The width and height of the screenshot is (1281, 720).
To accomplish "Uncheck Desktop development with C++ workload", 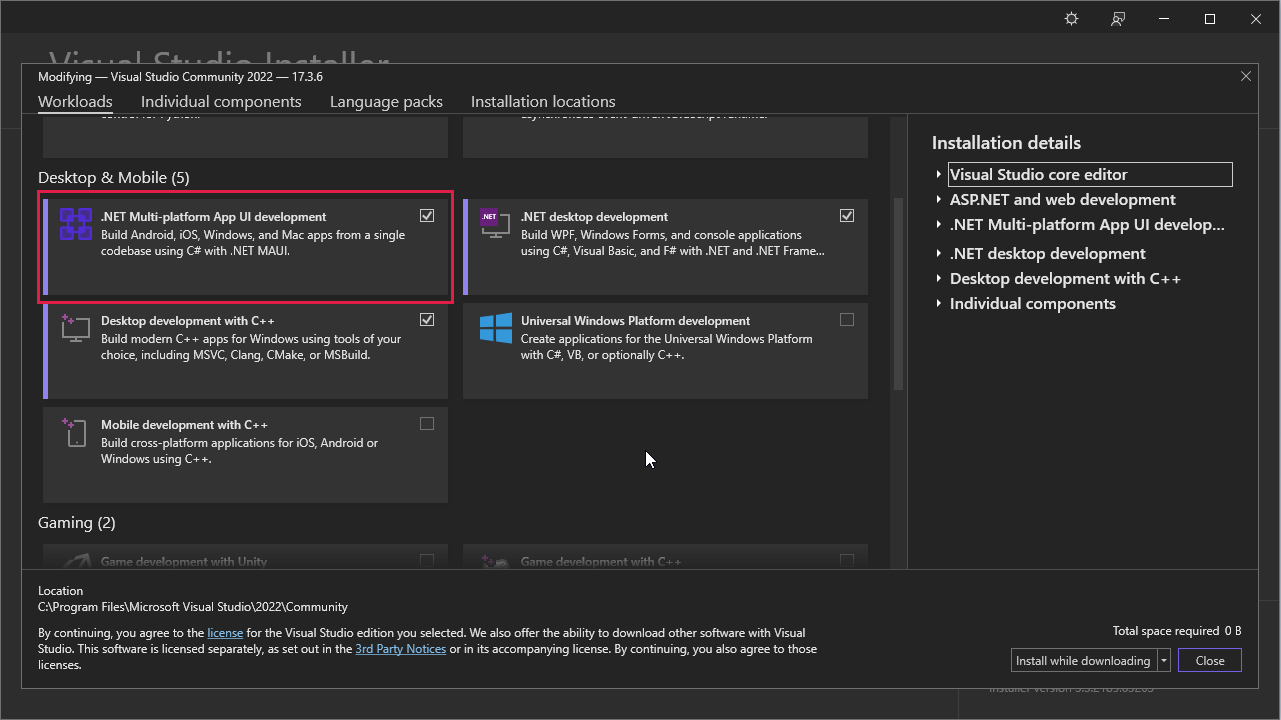I will [x=427, y=320].
